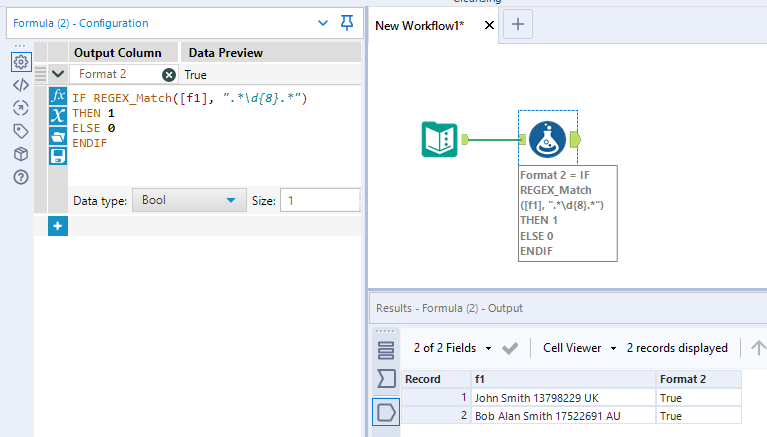Open the XML view icon in sidebar
767x437 pixels.
(x=21, y=84)
